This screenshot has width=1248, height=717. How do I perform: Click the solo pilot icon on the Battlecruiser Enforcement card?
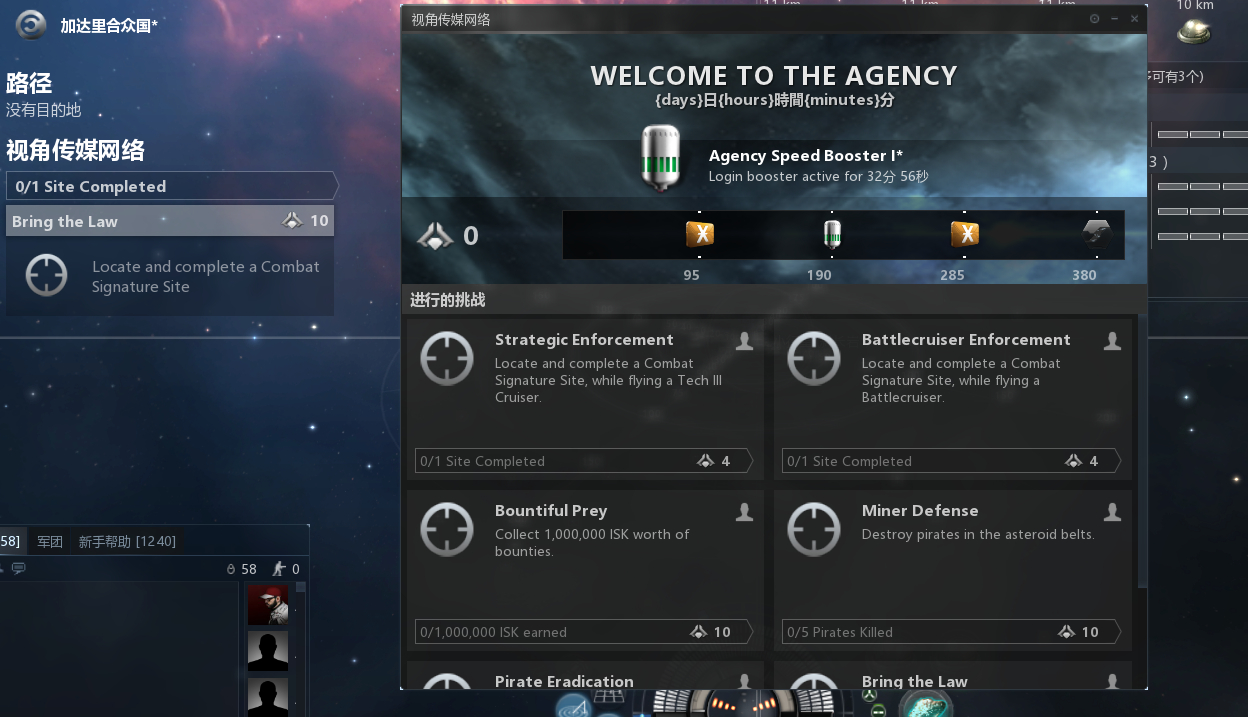coord(1112,342)
